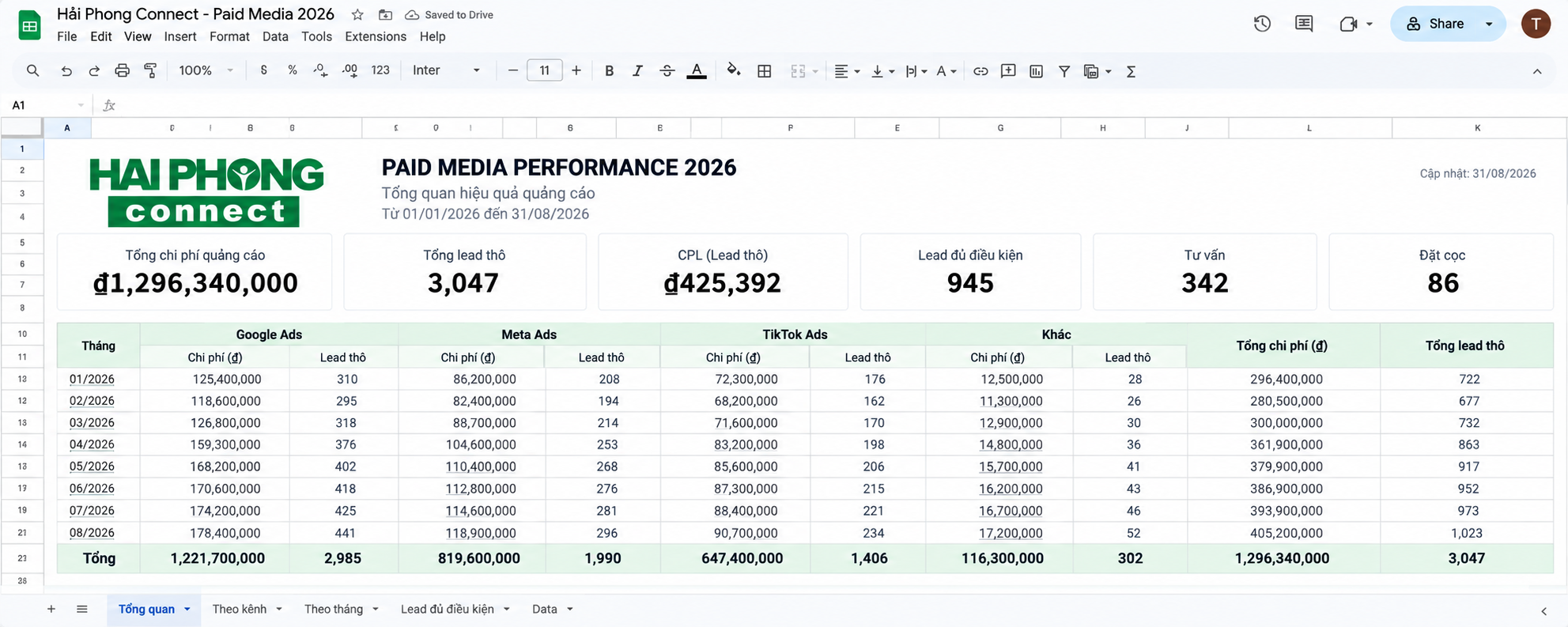Decrease font size minus button
The image size is (1568, 627).
tap(512, 70)
